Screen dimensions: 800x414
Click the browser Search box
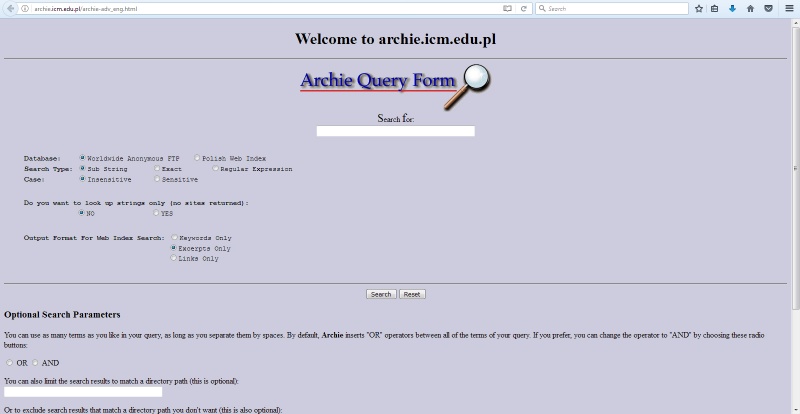[612, 9]
